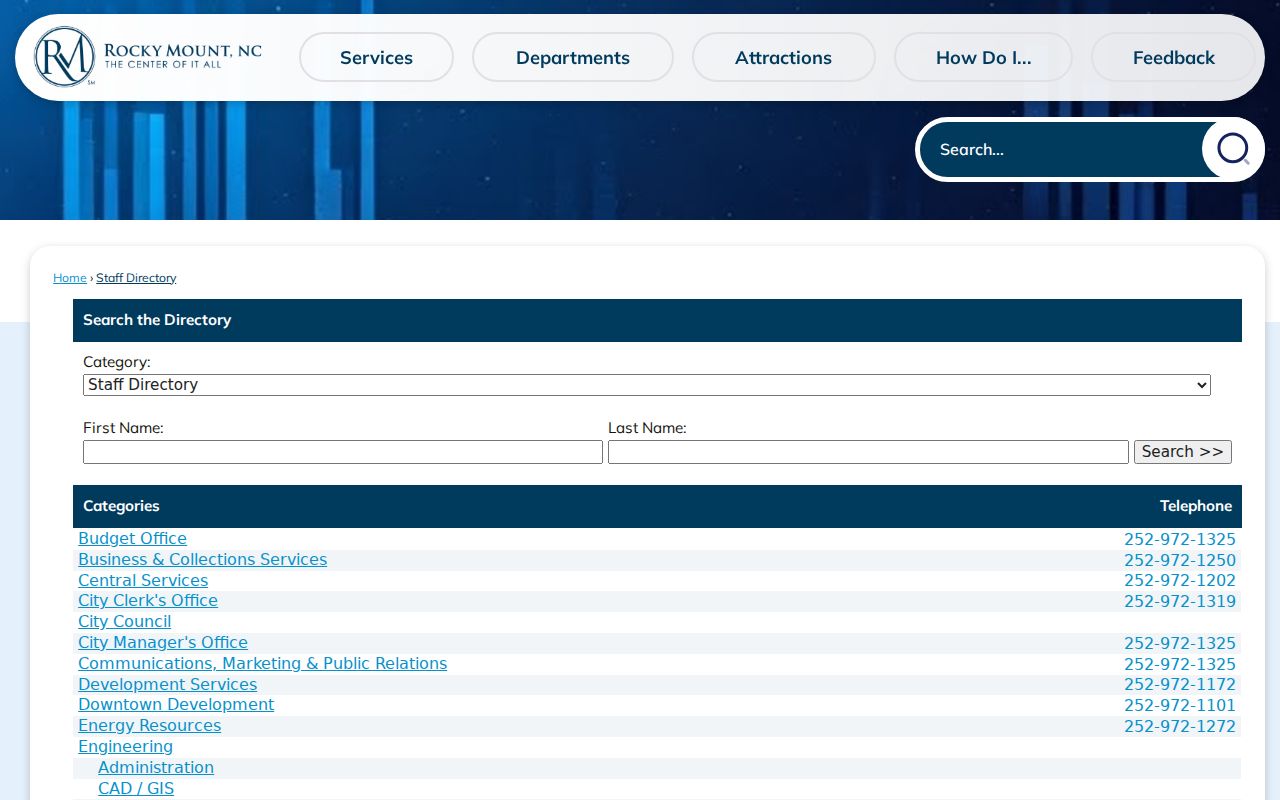Click phone number 252-972-1319
Screen dimensions: 1280x800
pos(1180,602)
